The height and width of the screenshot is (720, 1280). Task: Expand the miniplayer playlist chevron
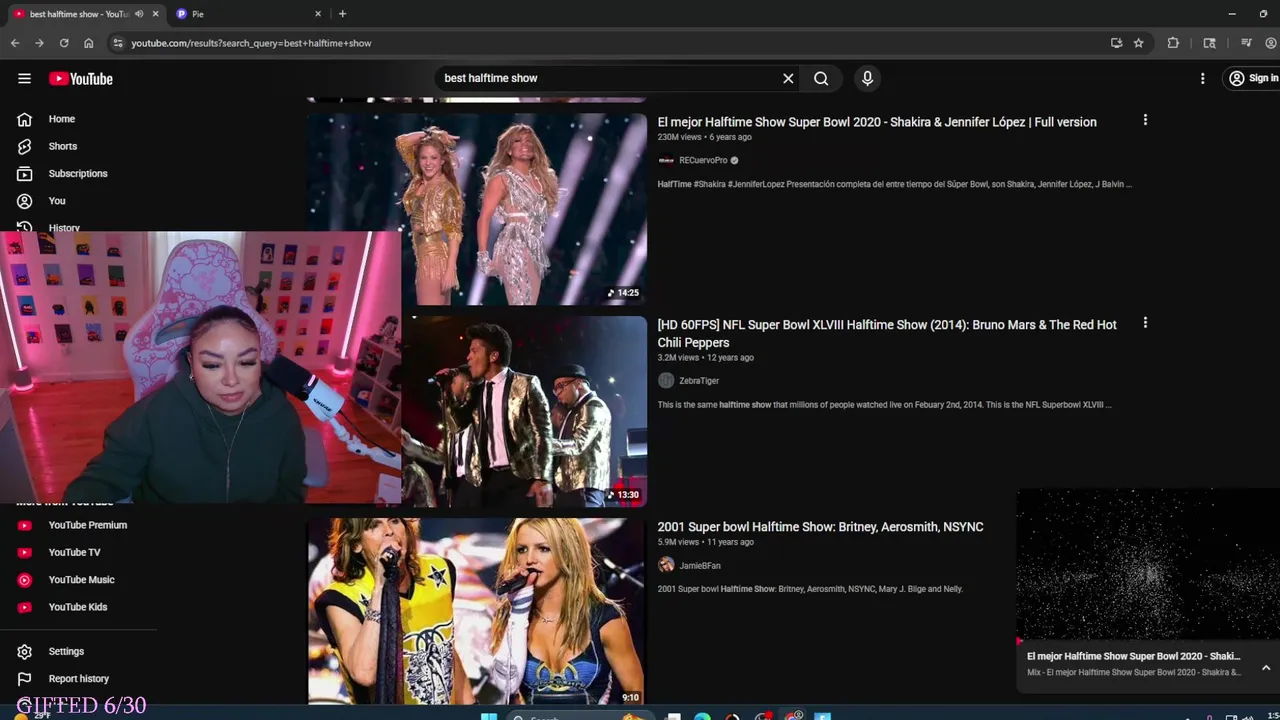[1265, 668]
